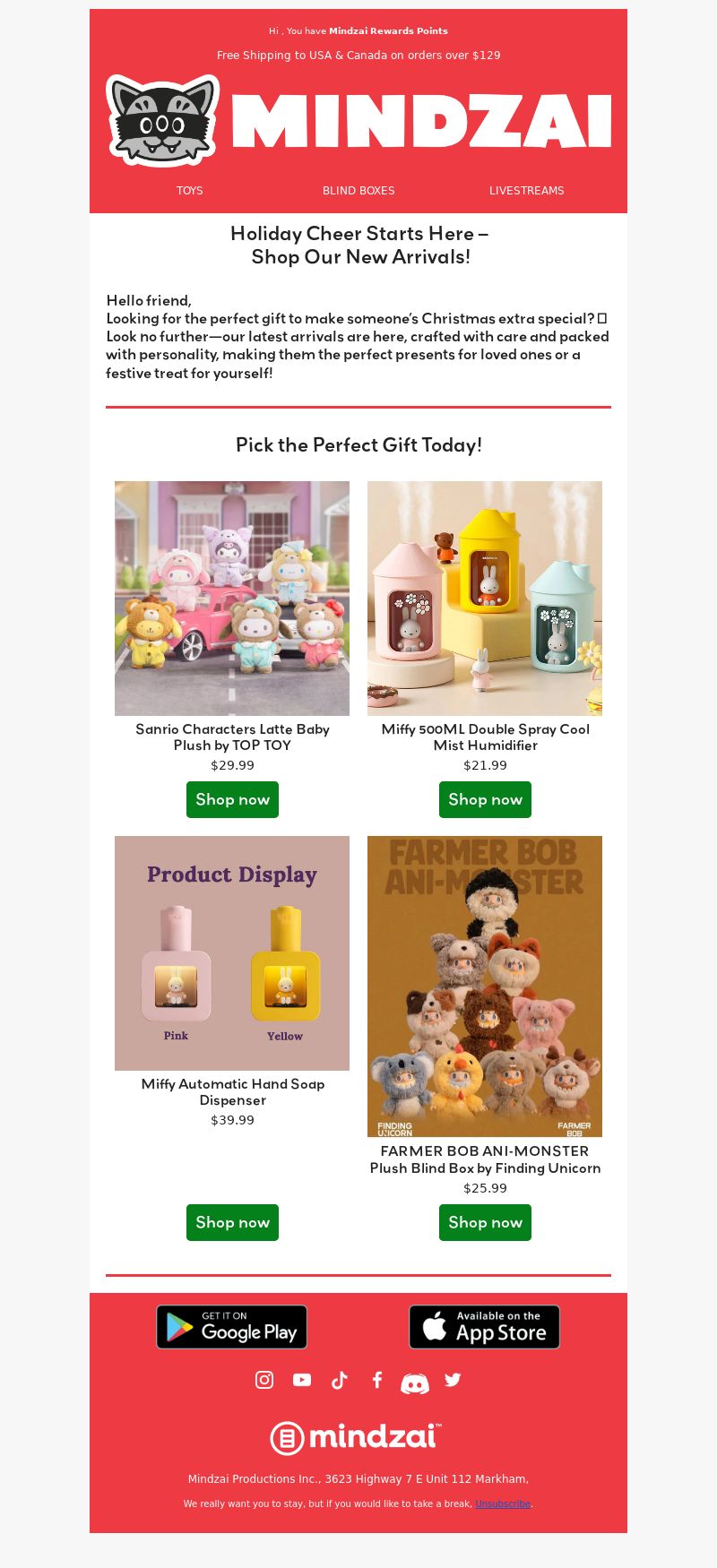Open the Instagram icon in the footer

tap(264, 1380)
